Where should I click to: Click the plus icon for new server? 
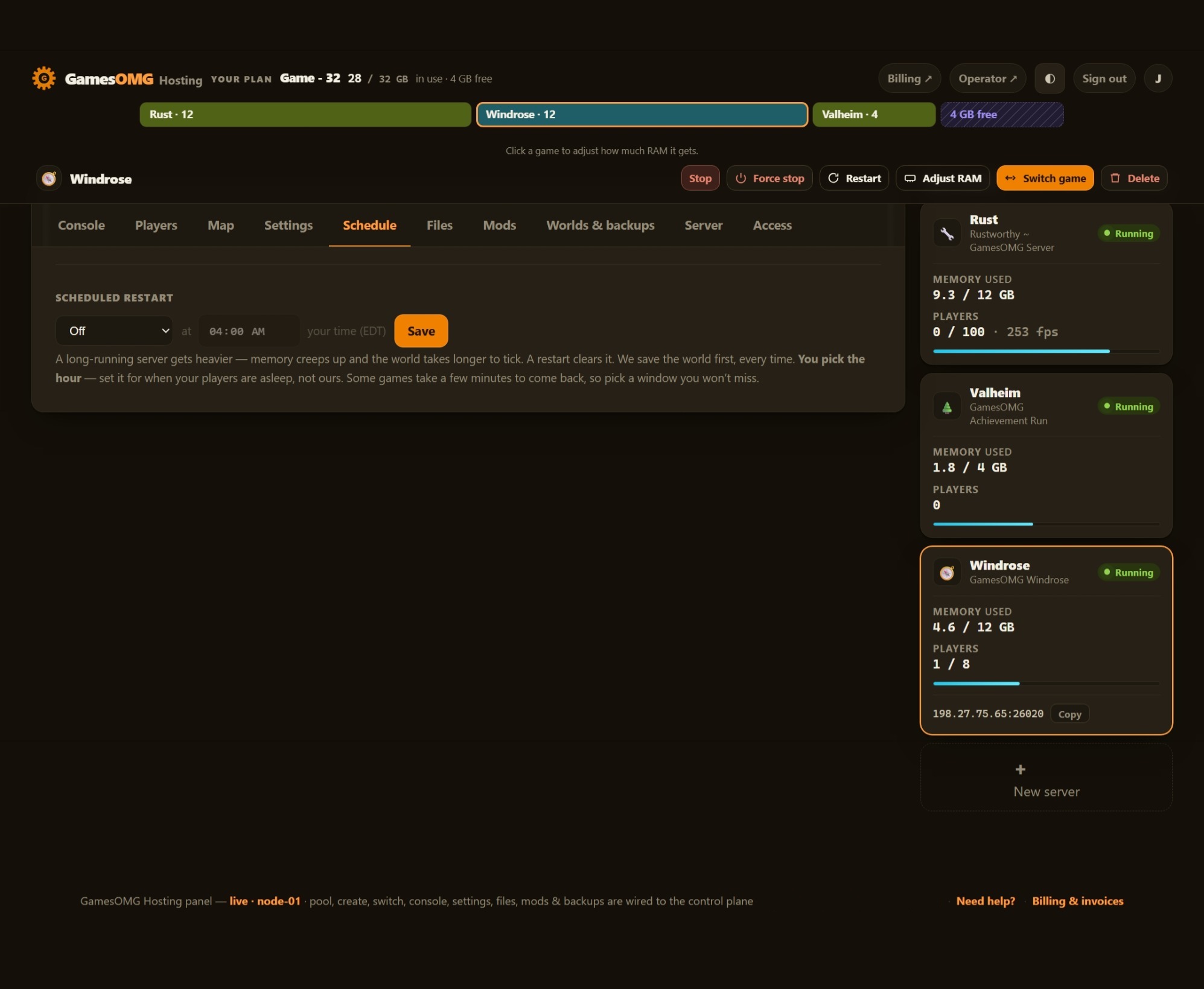[1021, 769]
